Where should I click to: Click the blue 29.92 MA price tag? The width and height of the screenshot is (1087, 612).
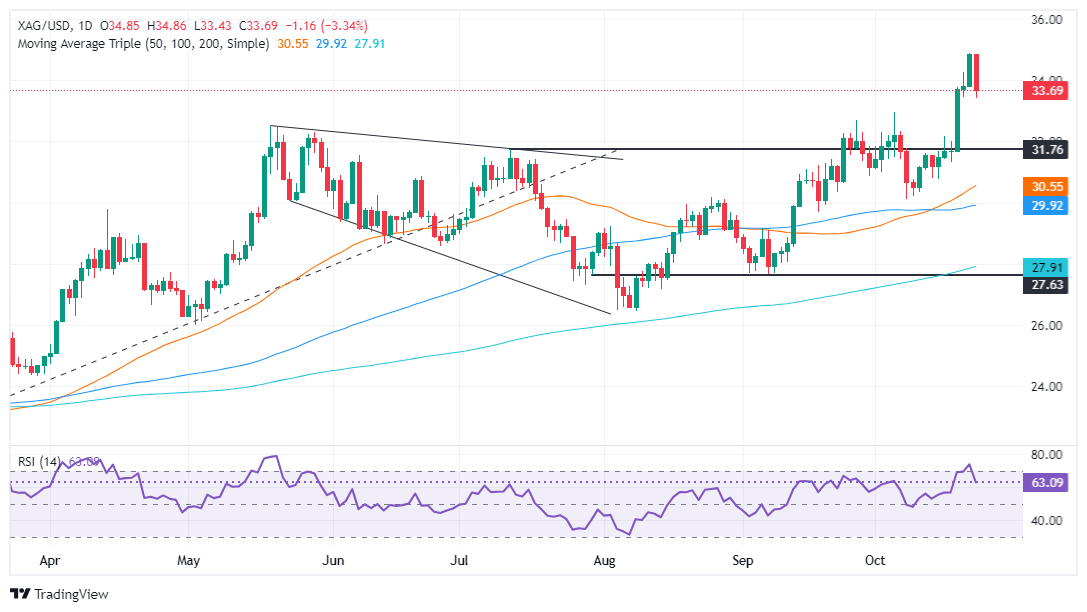1047,206
